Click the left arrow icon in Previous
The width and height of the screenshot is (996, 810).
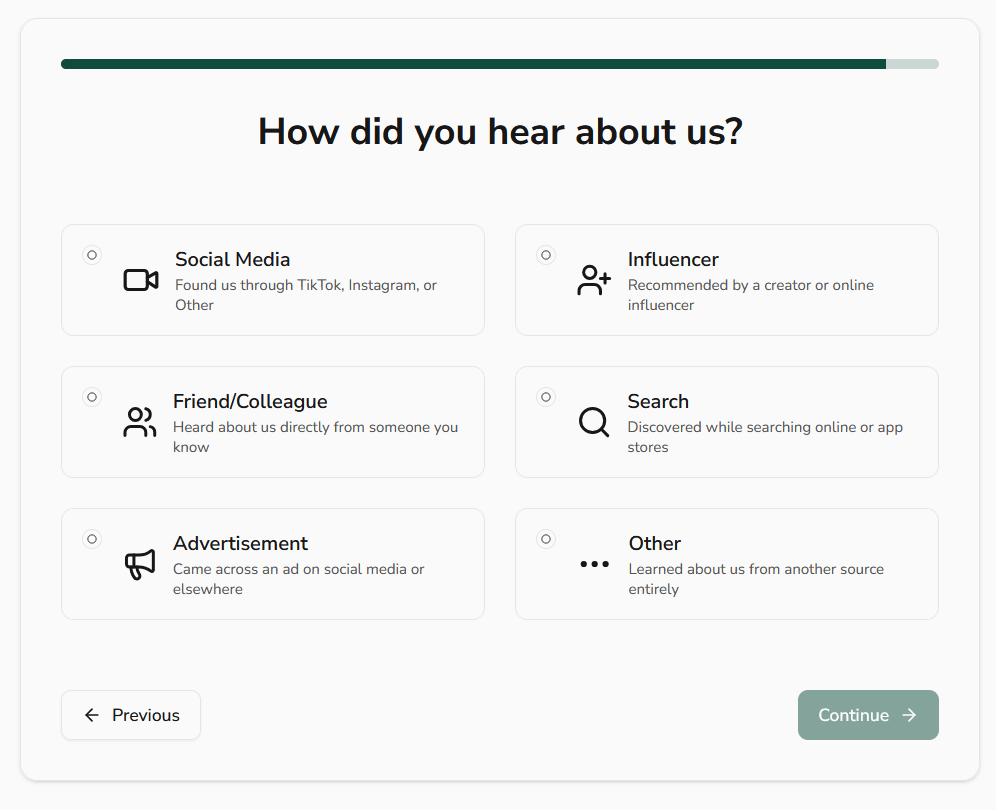point(92,715)
